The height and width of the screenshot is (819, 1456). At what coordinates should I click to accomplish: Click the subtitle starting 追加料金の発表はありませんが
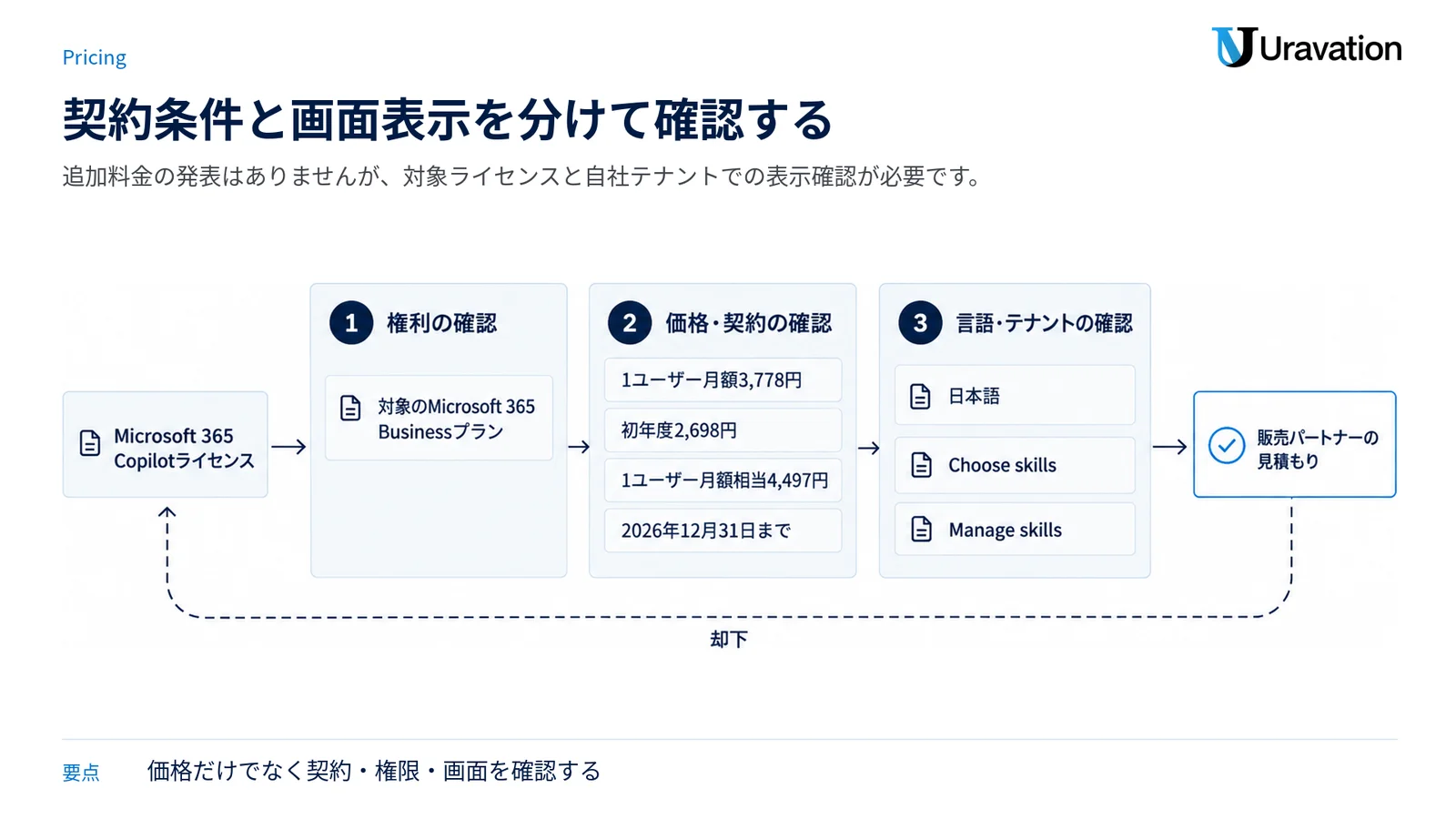click(522, 176)
